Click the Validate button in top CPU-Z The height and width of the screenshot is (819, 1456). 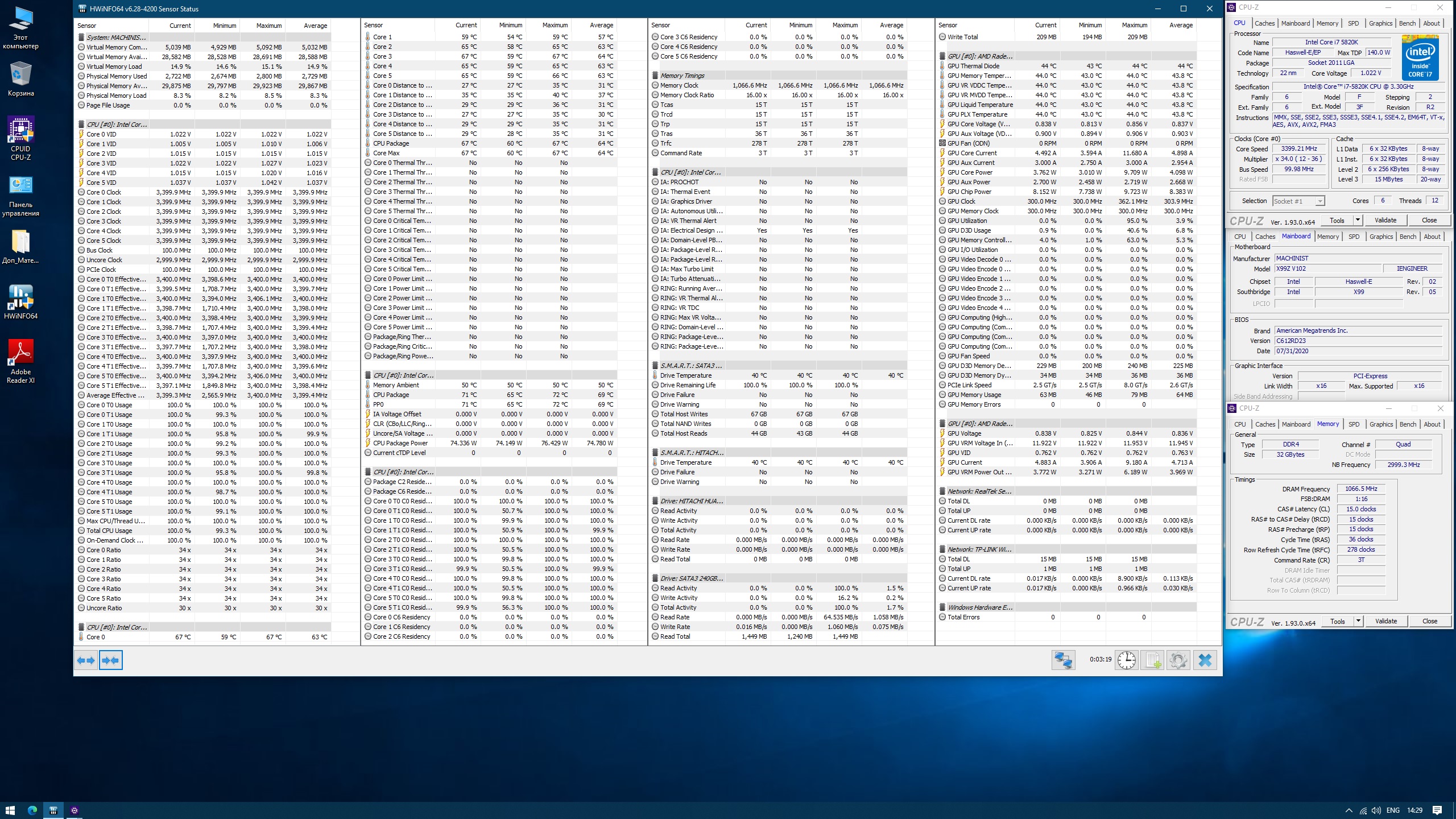(x=1385, y=221)
